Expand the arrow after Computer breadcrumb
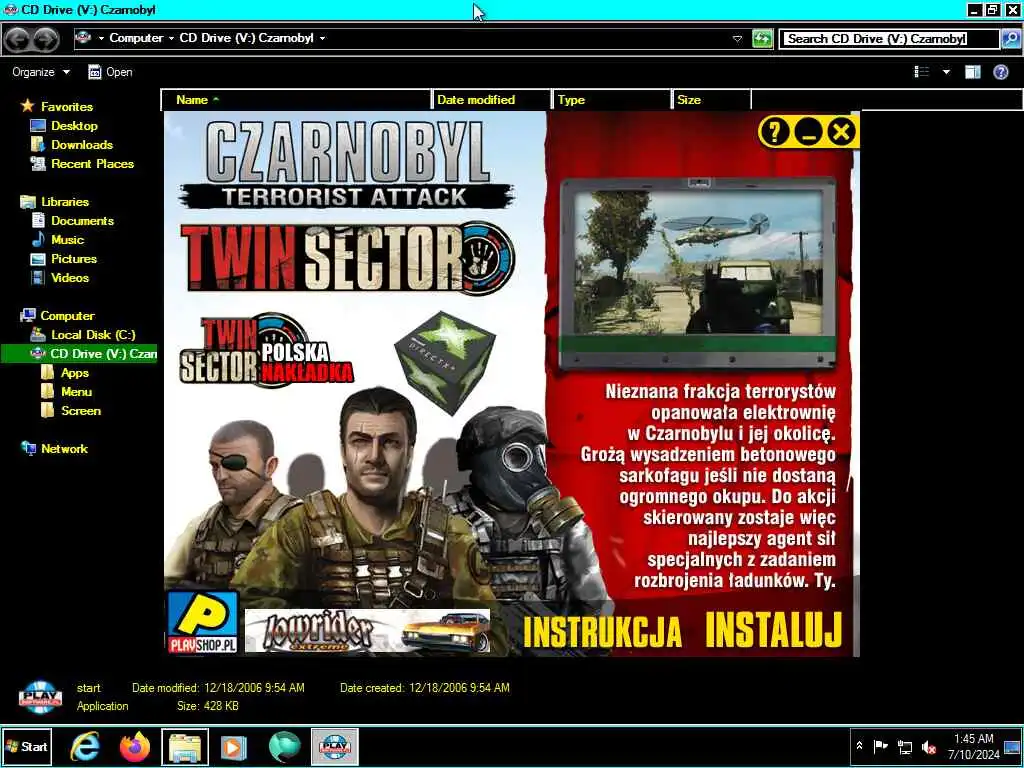Image resolution: width=1024 pixels, height=768 pixels. pyautogui.click(x=171, y=38)
